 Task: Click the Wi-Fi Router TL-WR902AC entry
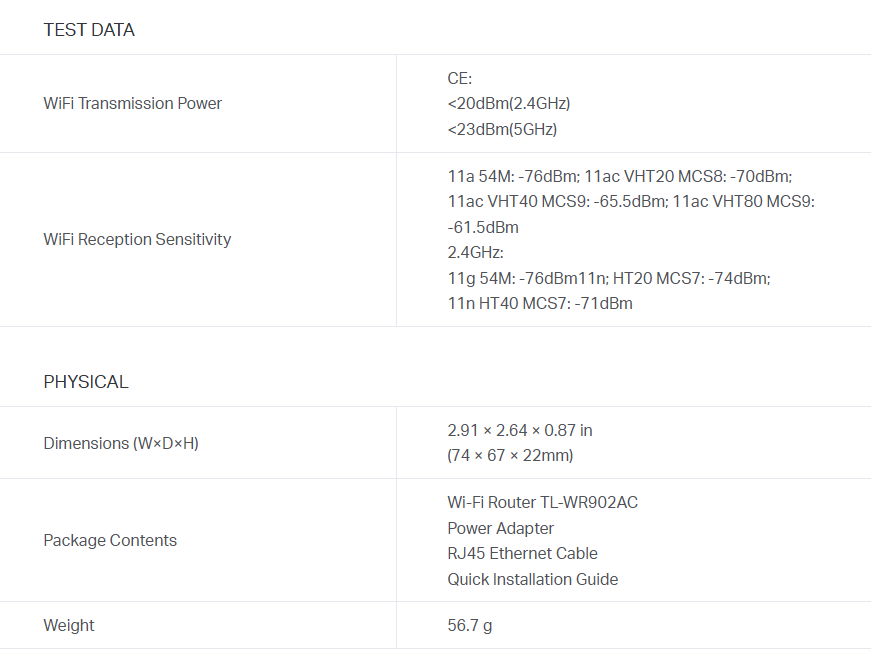click(542, 502)
